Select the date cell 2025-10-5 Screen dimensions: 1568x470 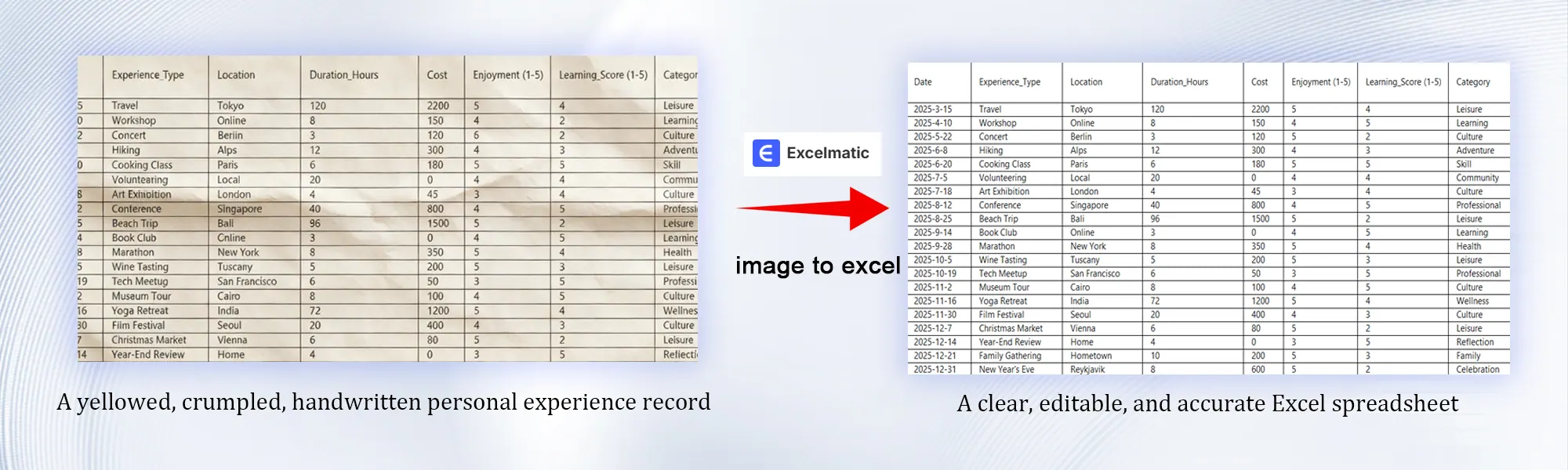932,260
